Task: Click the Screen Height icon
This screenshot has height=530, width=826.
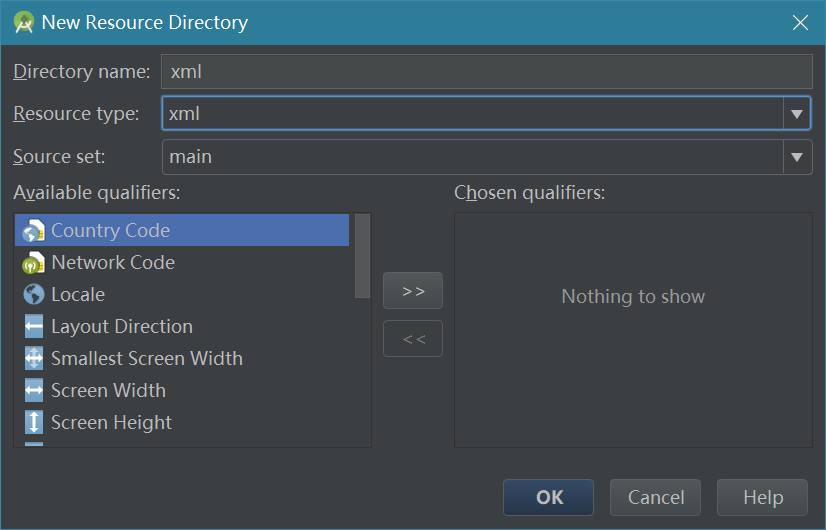Action: click(34, 423)
